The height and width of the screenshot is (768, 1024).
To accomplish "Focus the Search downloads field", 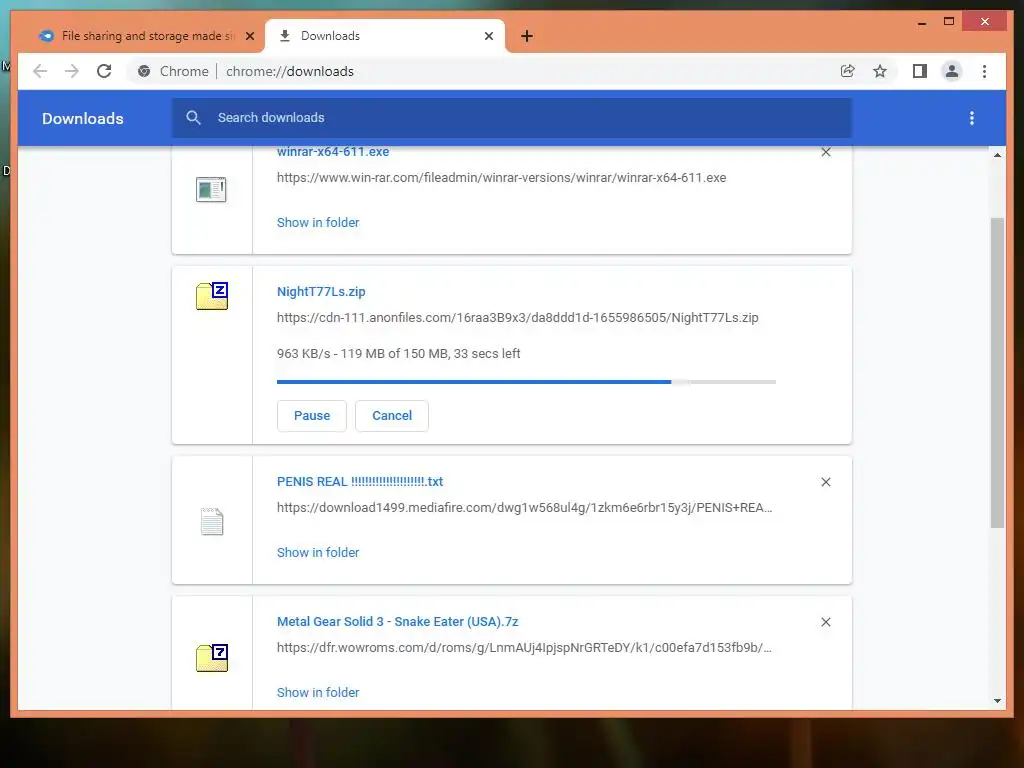I will (x=511, y=118).
